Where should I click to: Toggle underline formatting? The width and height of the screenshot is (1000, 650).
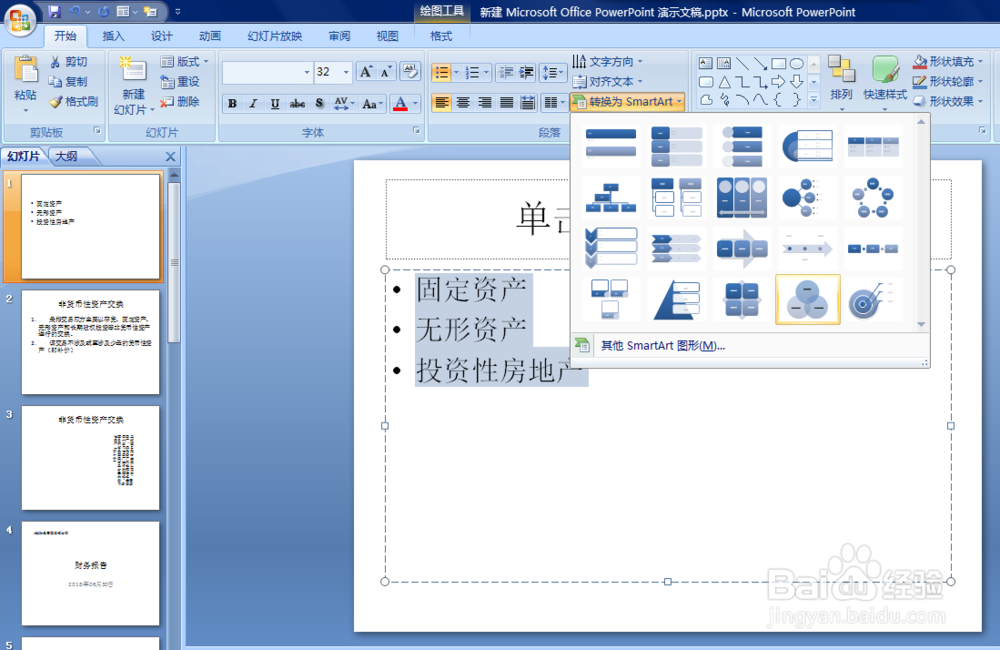tap(275, 103)
